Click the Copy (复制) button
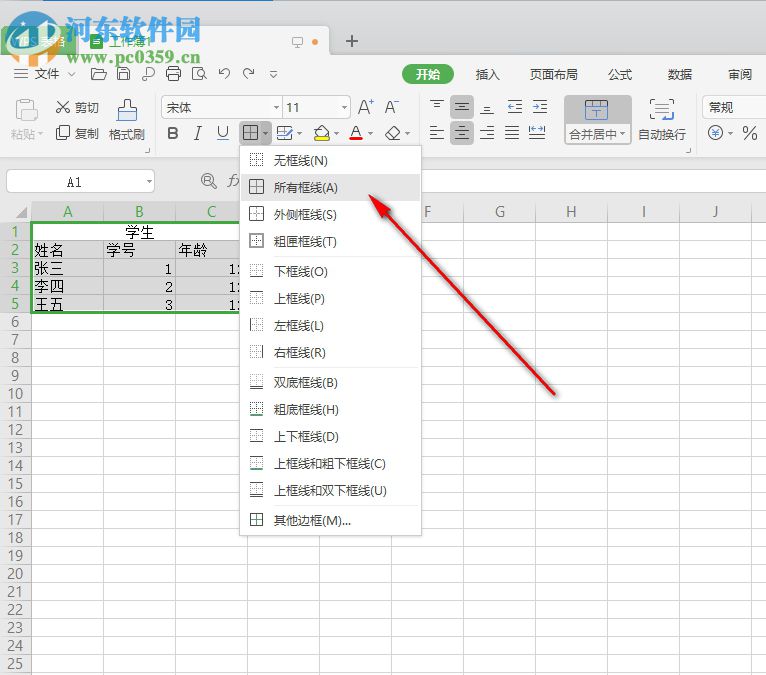This screenshot has width=766, height=675. click(x=77, y=133)
